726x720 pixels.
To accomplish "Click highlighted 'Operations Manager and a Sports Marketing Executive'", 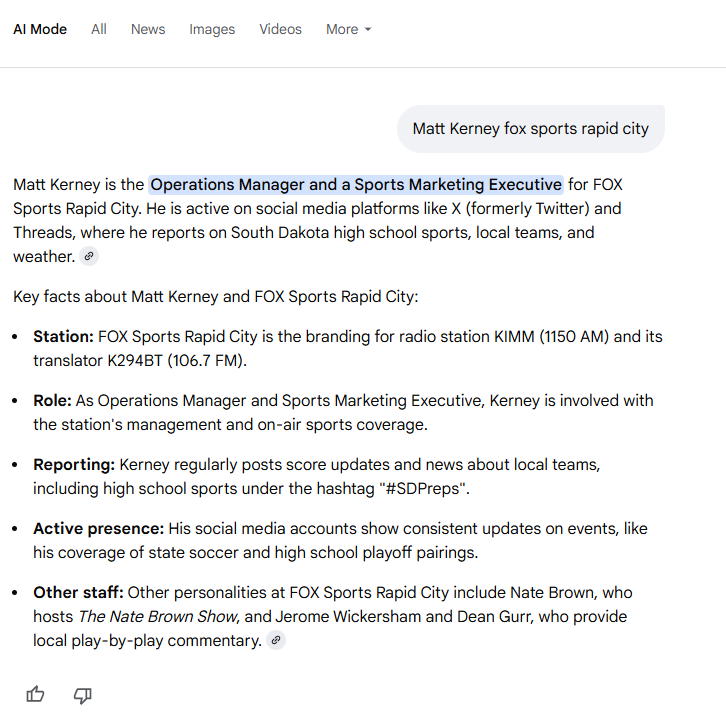I will [x=356, y=185].
